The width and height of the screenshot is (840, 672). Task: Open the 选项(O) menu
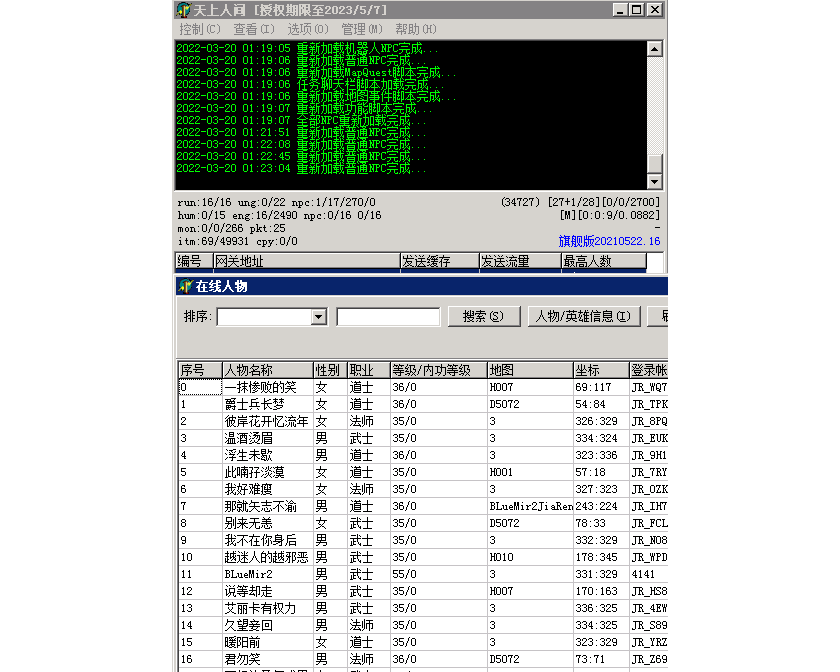307,30
